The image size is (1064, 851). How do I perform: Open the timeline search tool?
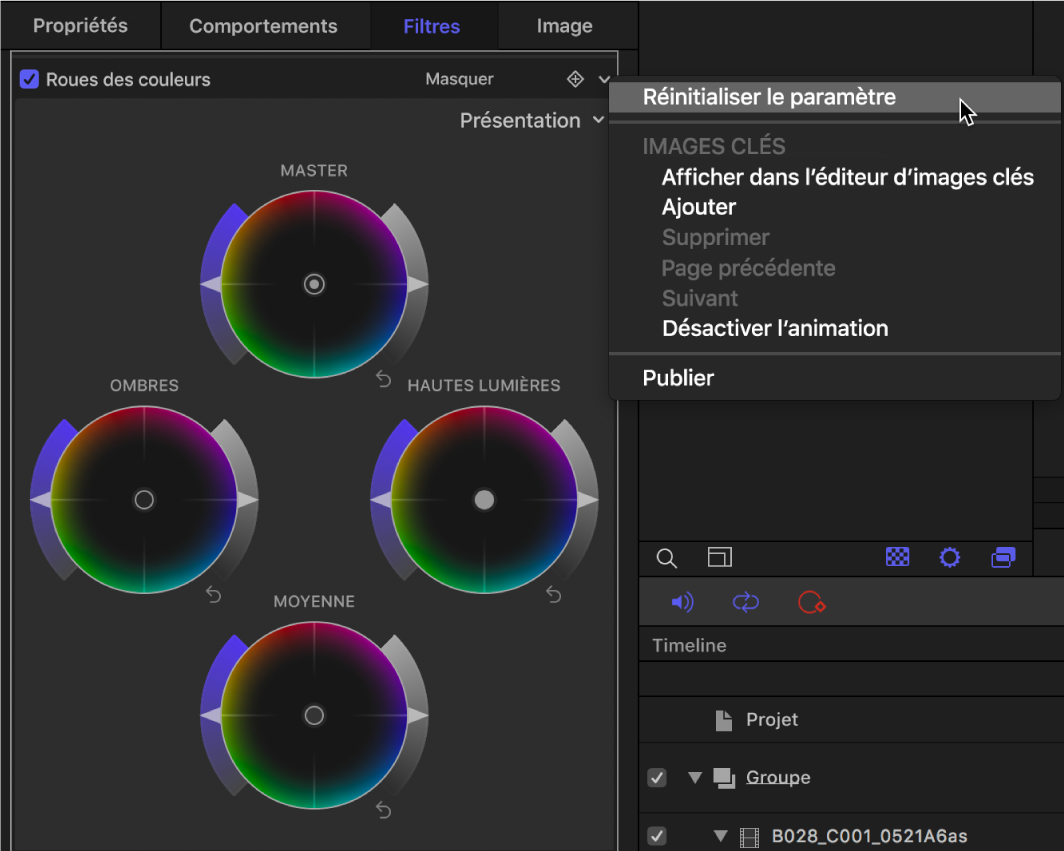coord(666,558)
